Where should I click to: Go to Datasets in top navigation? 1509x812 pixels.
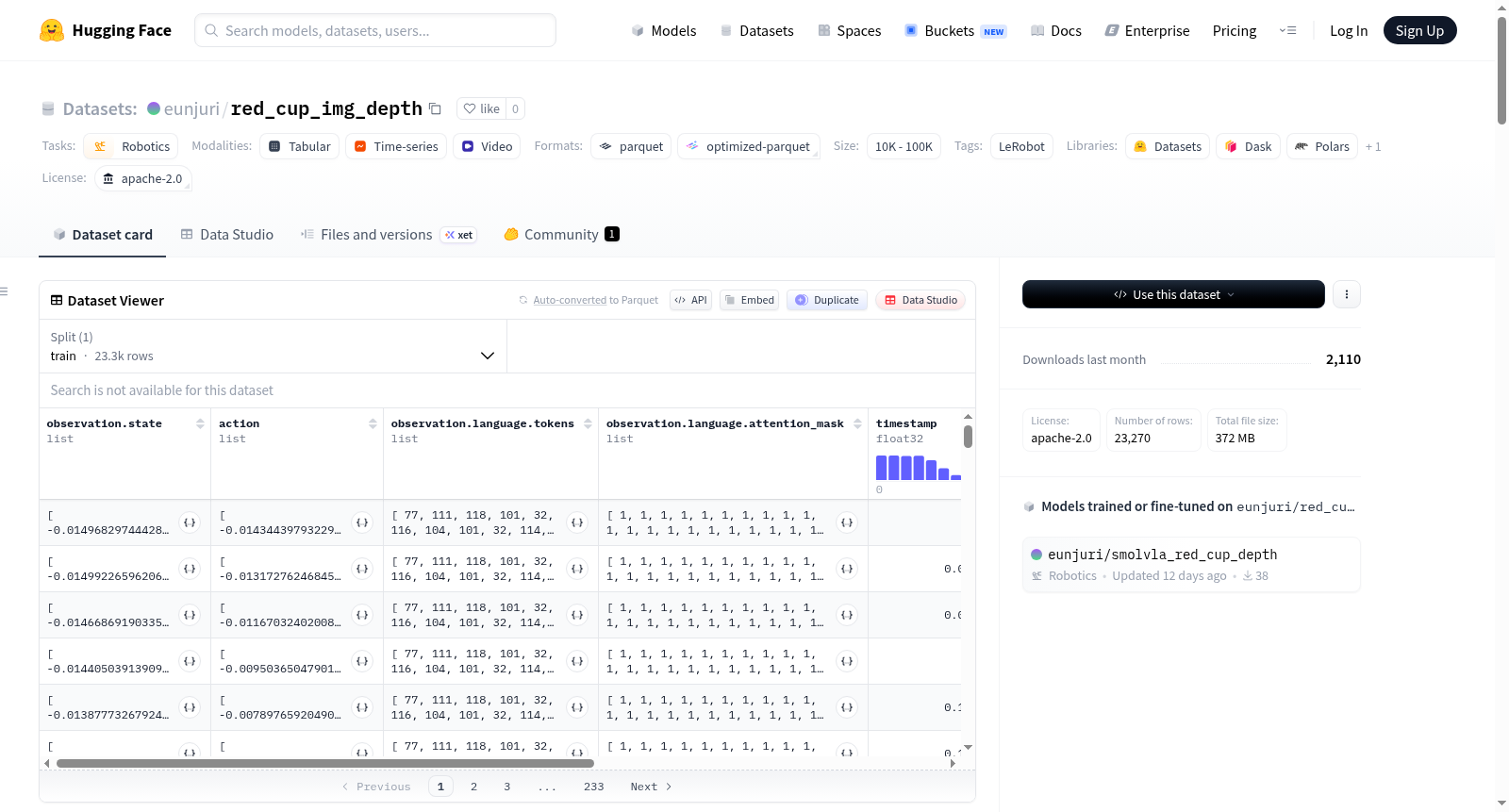(756, 30)
